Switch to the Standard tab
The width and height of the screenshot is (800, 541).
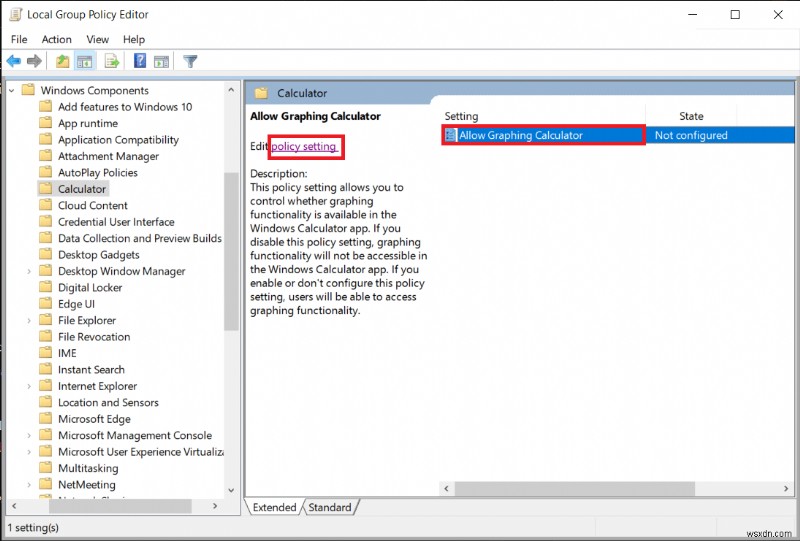(x=330, y=507)
